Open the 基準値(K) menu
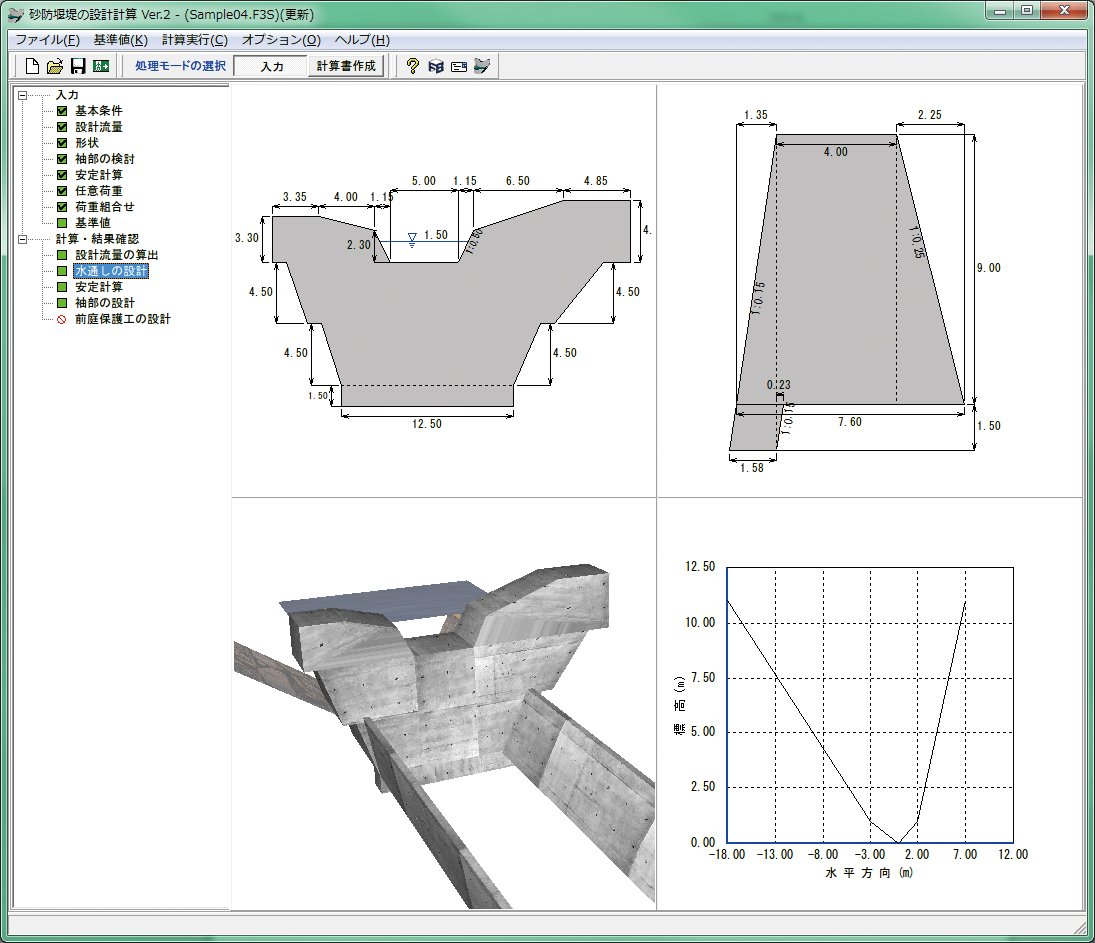This screenshot has width=1095, height=943. pyautogui.click(x=121, y=40)
